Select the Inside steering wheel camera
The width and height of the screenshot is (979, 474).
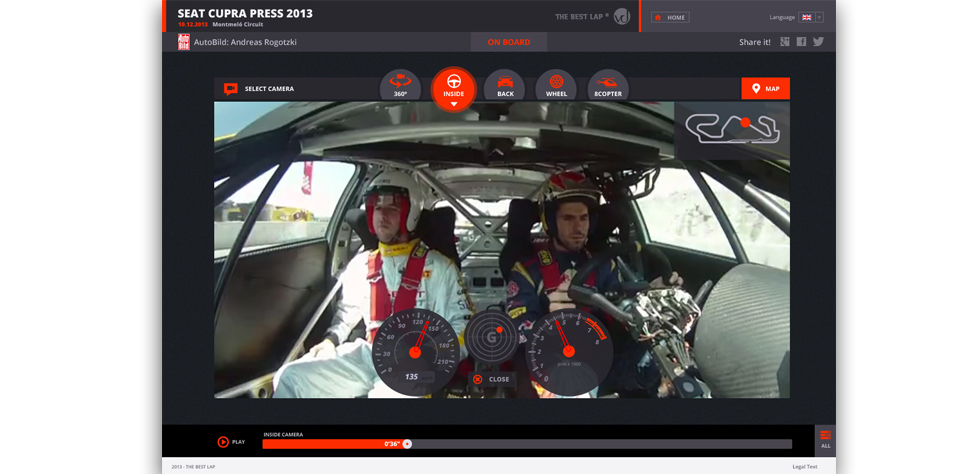(454, 89)
